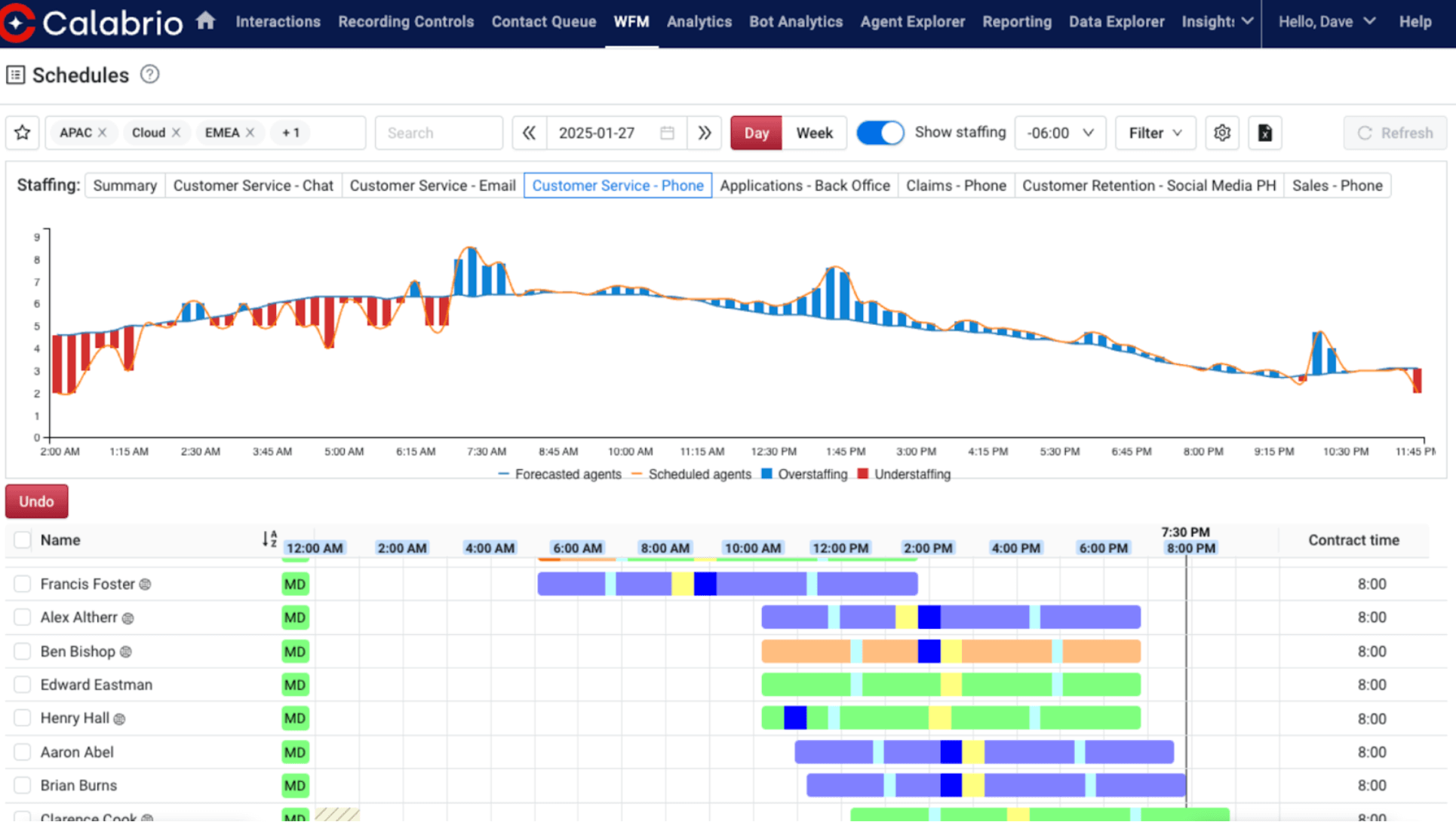Image resolution: width=1456 pixels, height=822 pixels.
Task: Switch to Week view
Action: (x=814, y=133)
